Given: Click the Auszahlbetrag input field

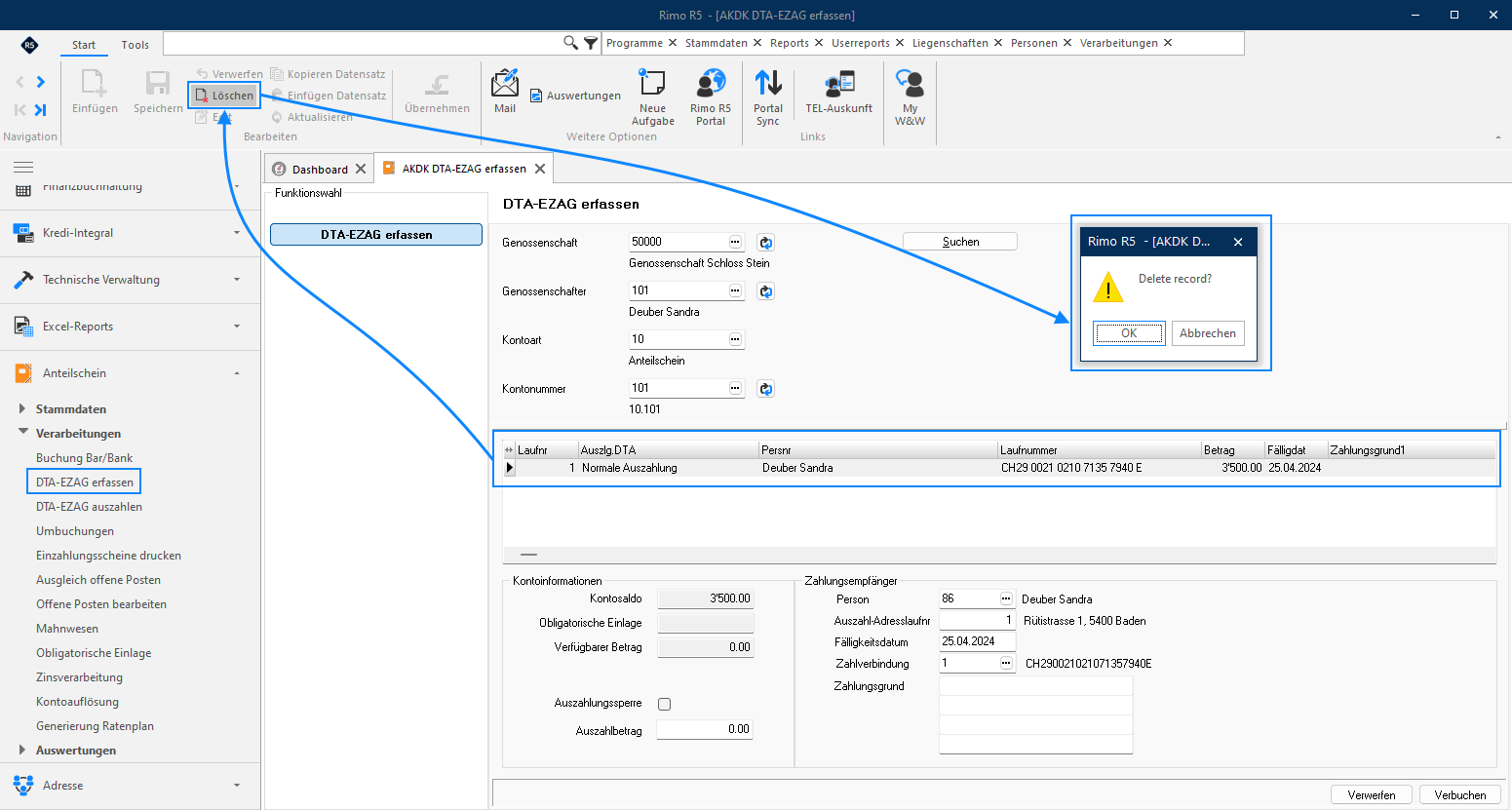Looking at the screenshot, I should [705, 729].
